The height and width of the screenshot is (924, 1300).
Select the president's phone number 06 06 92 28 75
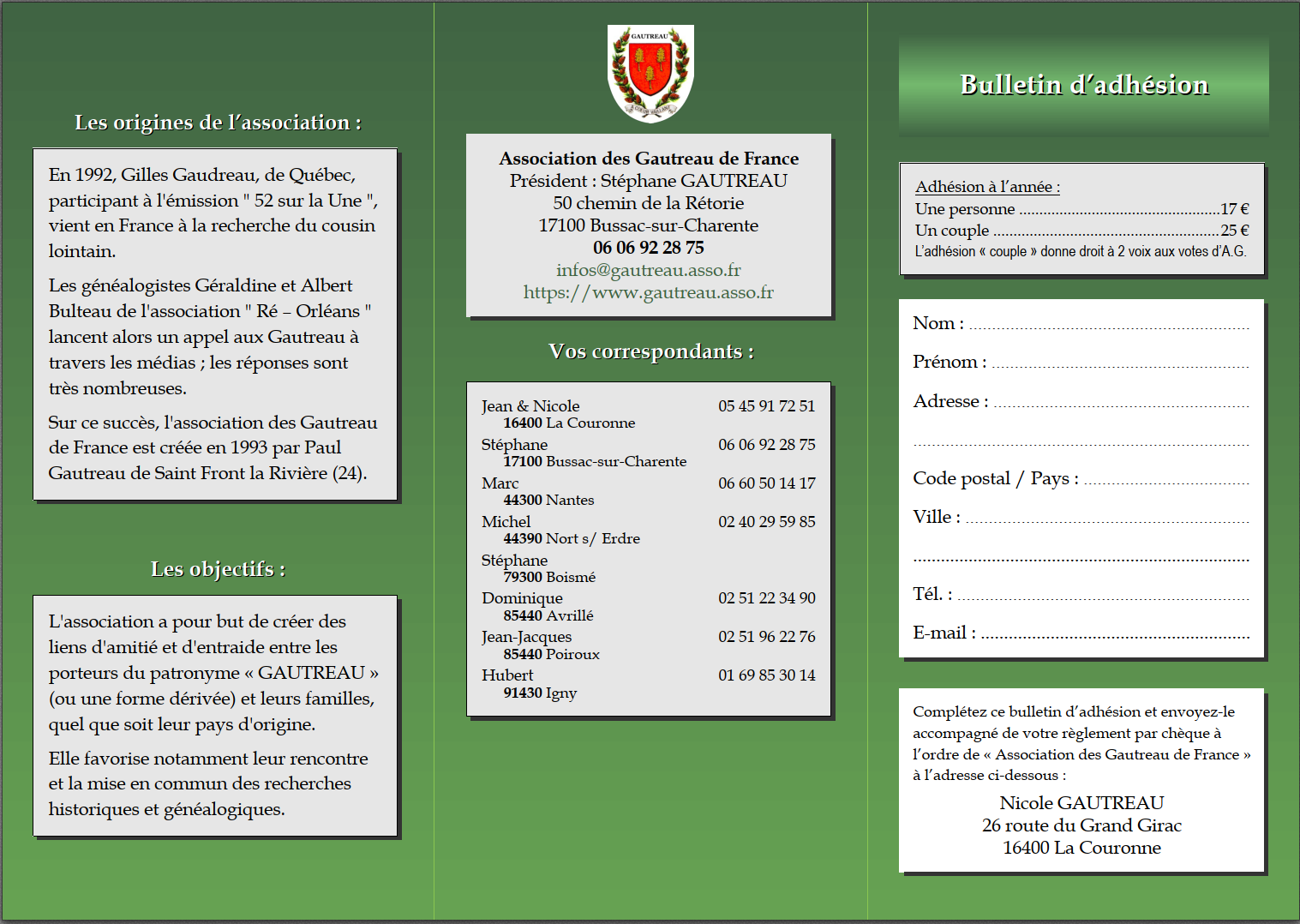tap(648, 248)
